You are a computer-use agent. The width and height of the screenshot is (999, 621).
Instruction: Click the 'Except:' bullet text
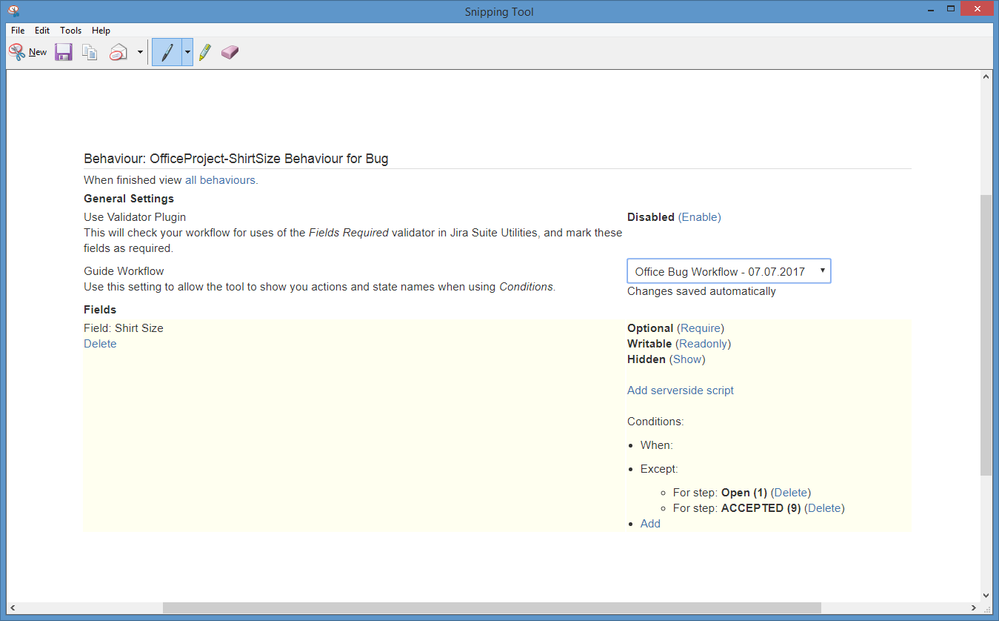659,469
